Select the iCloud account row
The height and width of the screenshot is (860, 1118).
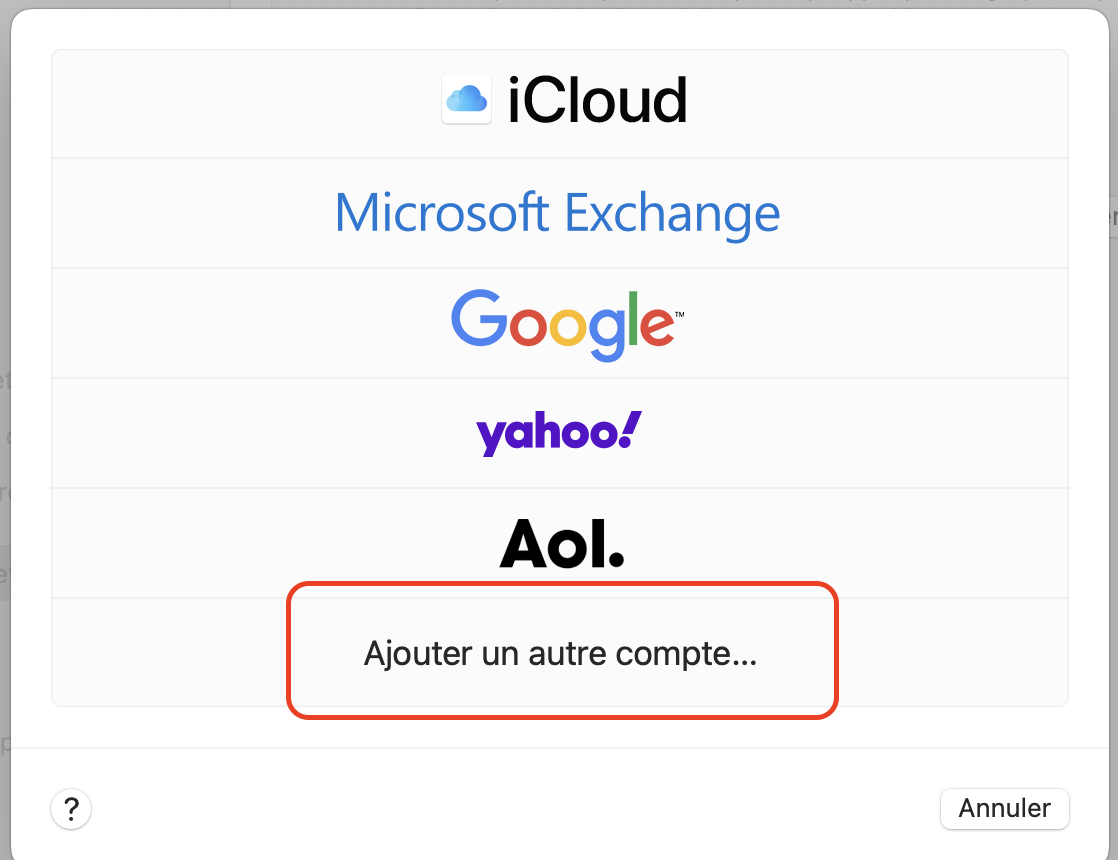[x=560, y=104]
